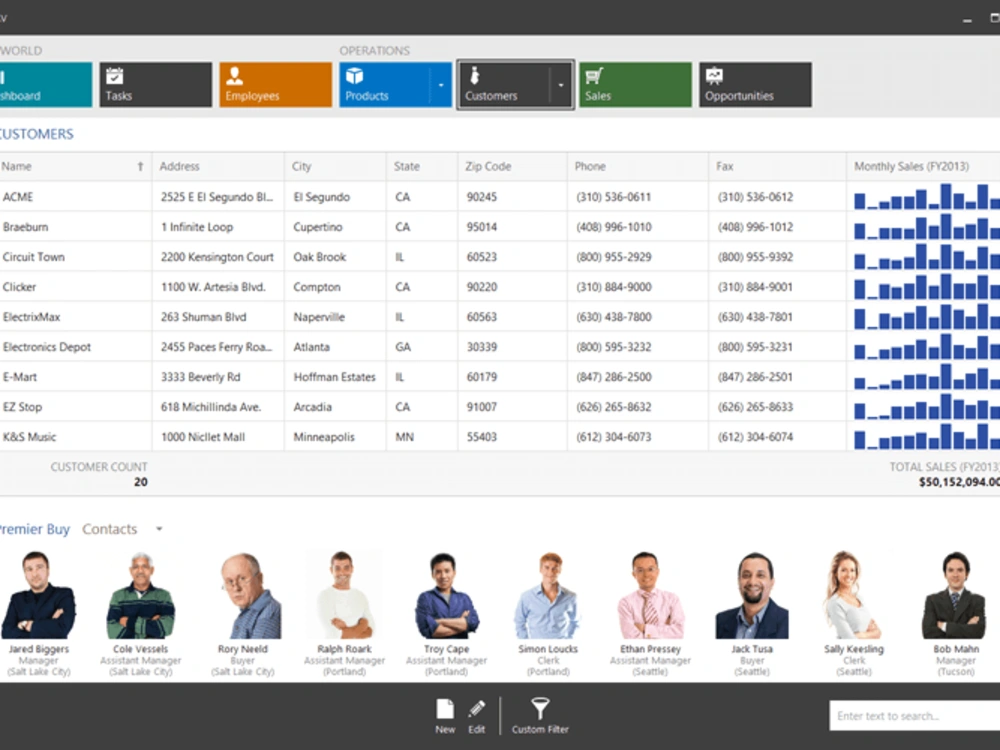
Task: Click state GA cell
Action: point(422,347)
